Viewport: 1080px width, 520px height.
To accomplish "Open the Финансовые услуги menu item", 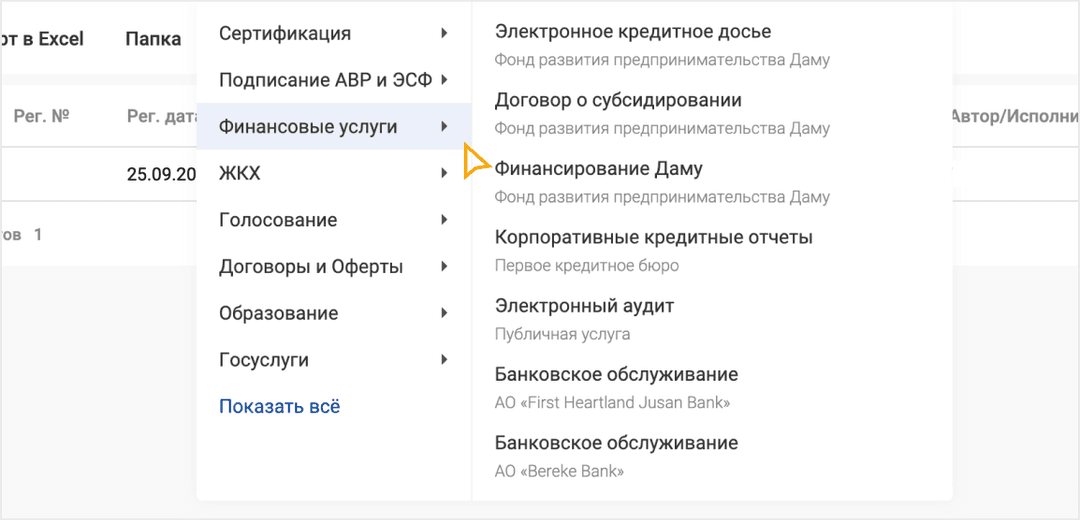I will tap(308, 127).
